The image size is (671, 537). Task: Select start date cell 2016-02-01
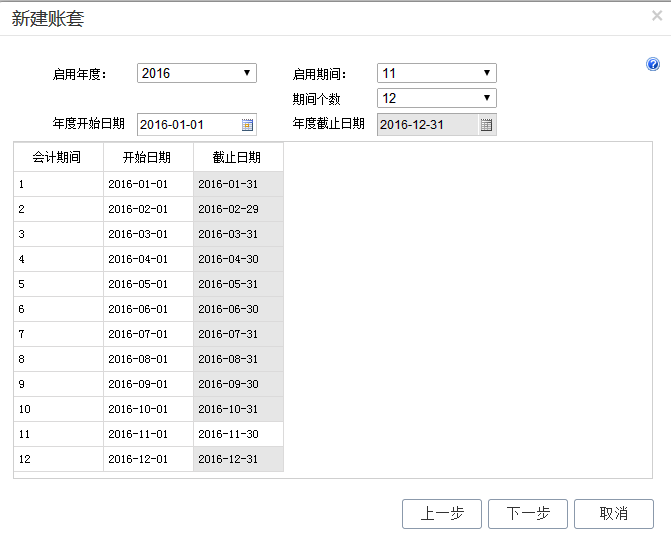point(147,209)
